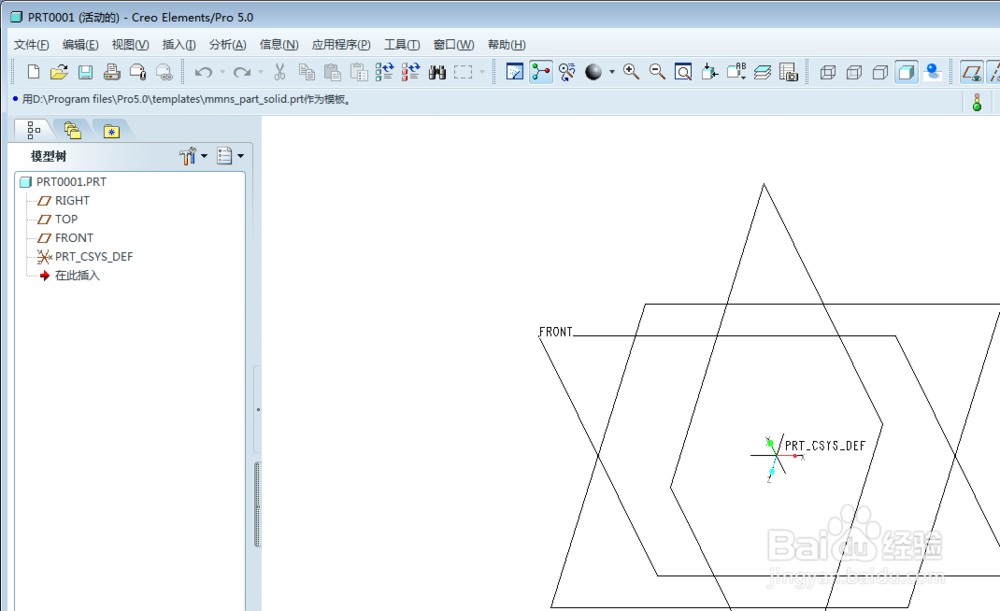The image size is (1000, 611).
Task: Switch to wireframe display
Action: pos(828,72)
